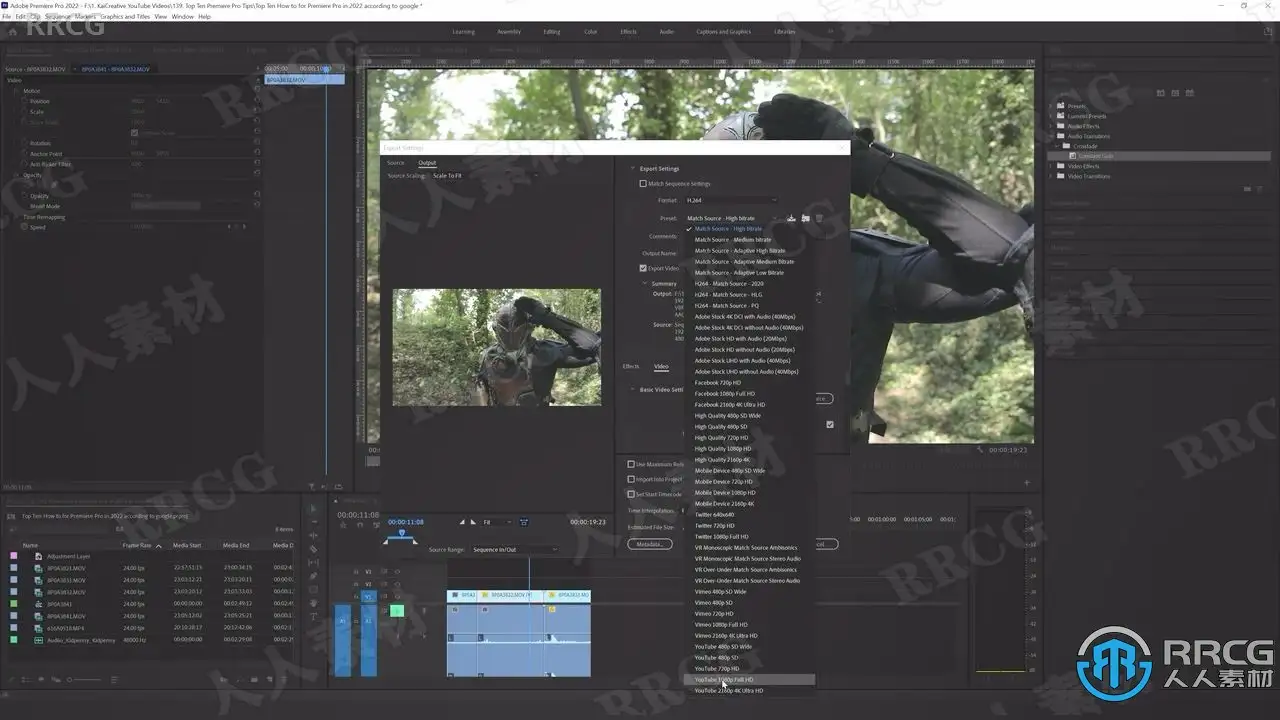Open the Editing workspace
The height and width of the screenshot is (720, 1280).
tap(552, 32)
